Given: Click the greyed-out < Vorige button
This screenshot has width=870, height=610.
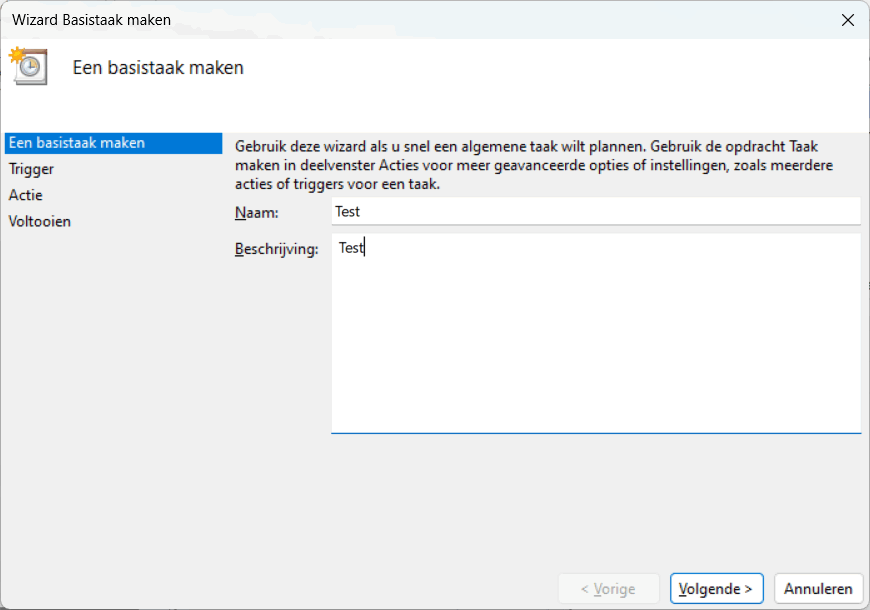Looking at the screenshot, I should click(x=608, y=589).
